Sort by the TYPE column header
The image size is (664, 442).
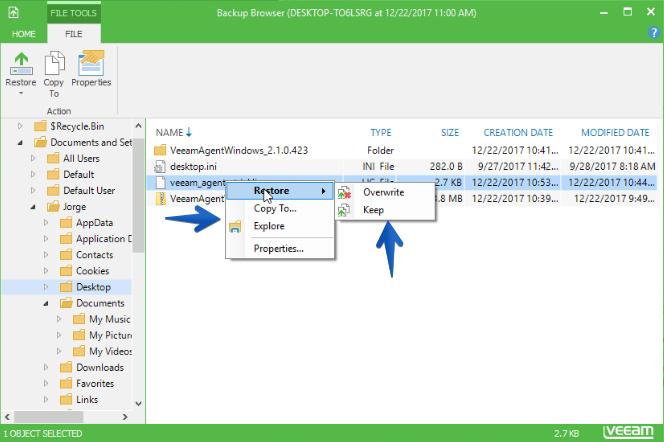(381, 133)
